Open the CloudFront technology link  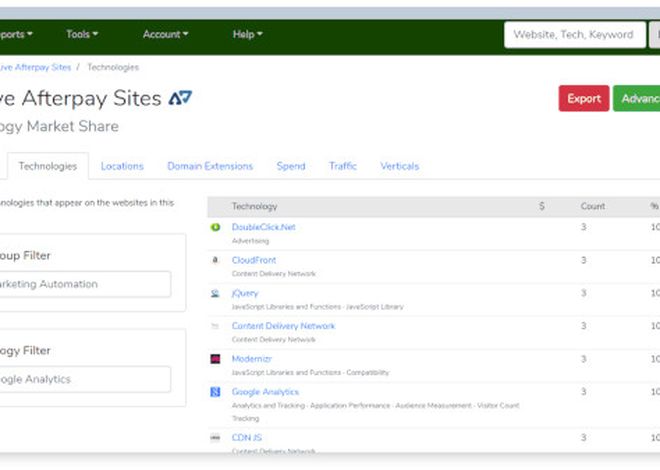click(x=254, y=260)
